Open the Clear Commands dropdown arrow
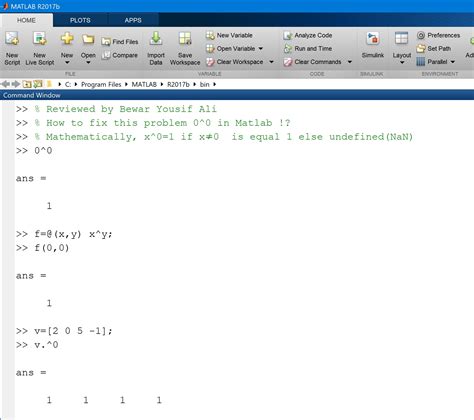Screen dimensions: 474x420 click(350, 62)
